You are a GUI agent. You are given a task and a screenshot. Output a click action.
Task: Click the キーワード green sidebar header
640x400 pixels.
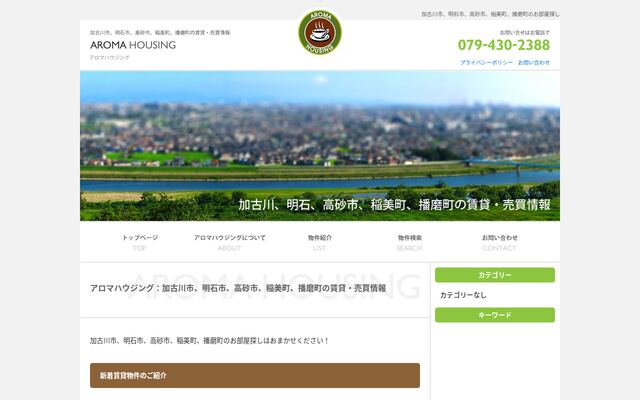(495, 315)
